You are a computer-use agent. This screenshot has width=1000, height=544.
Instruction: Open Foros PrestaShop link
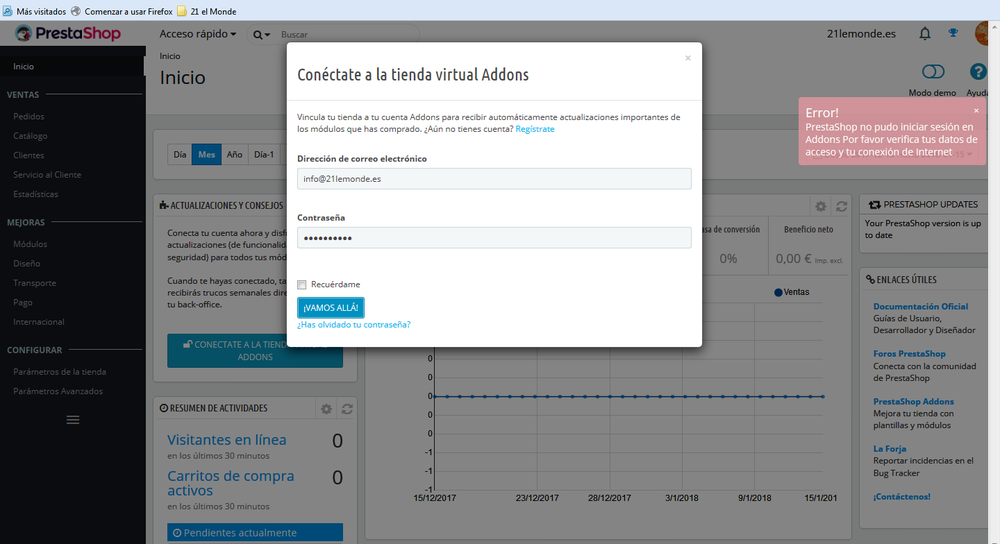point(909,353)
